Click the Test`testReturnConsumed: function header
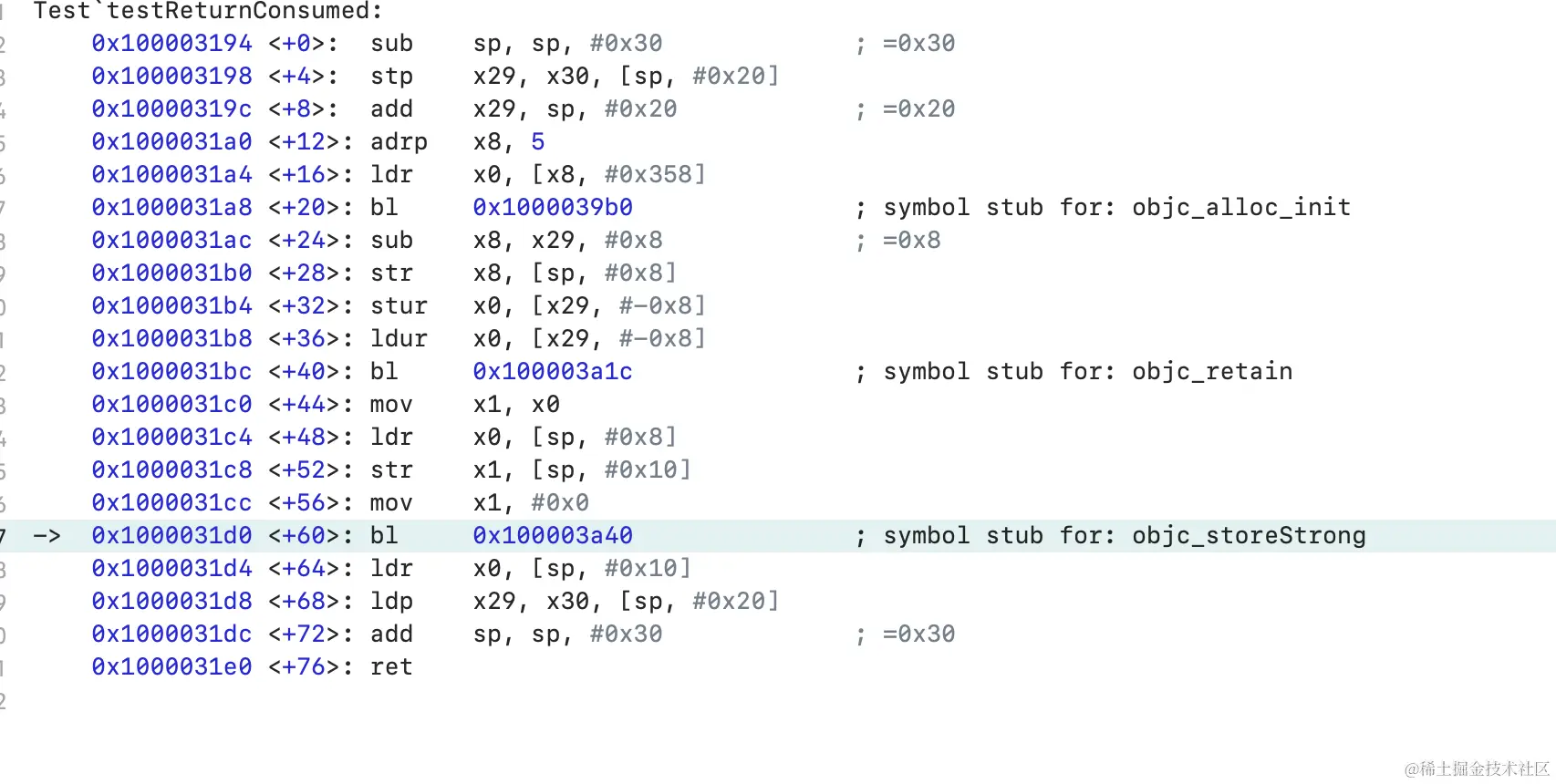 [x=208, y=11]
